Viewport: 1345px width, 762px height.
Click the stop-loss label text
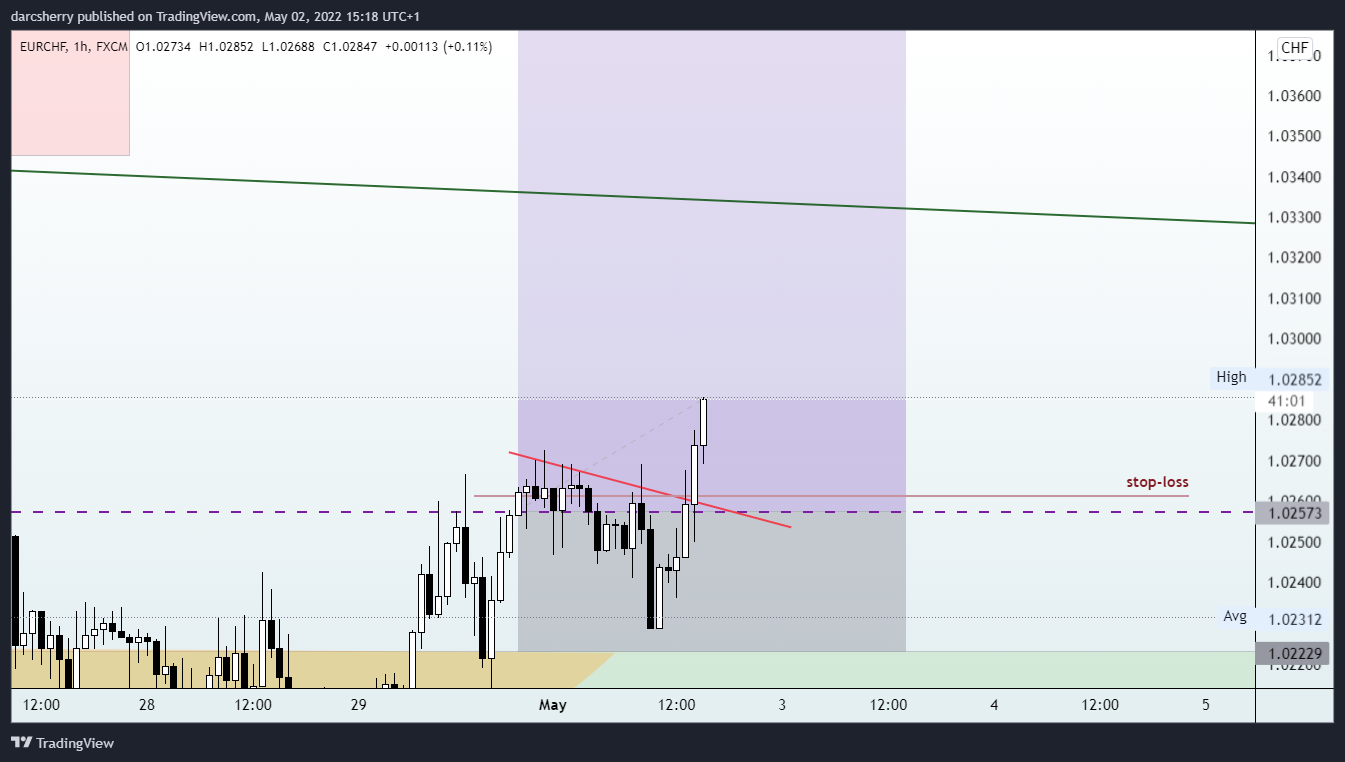point(1157,482)
